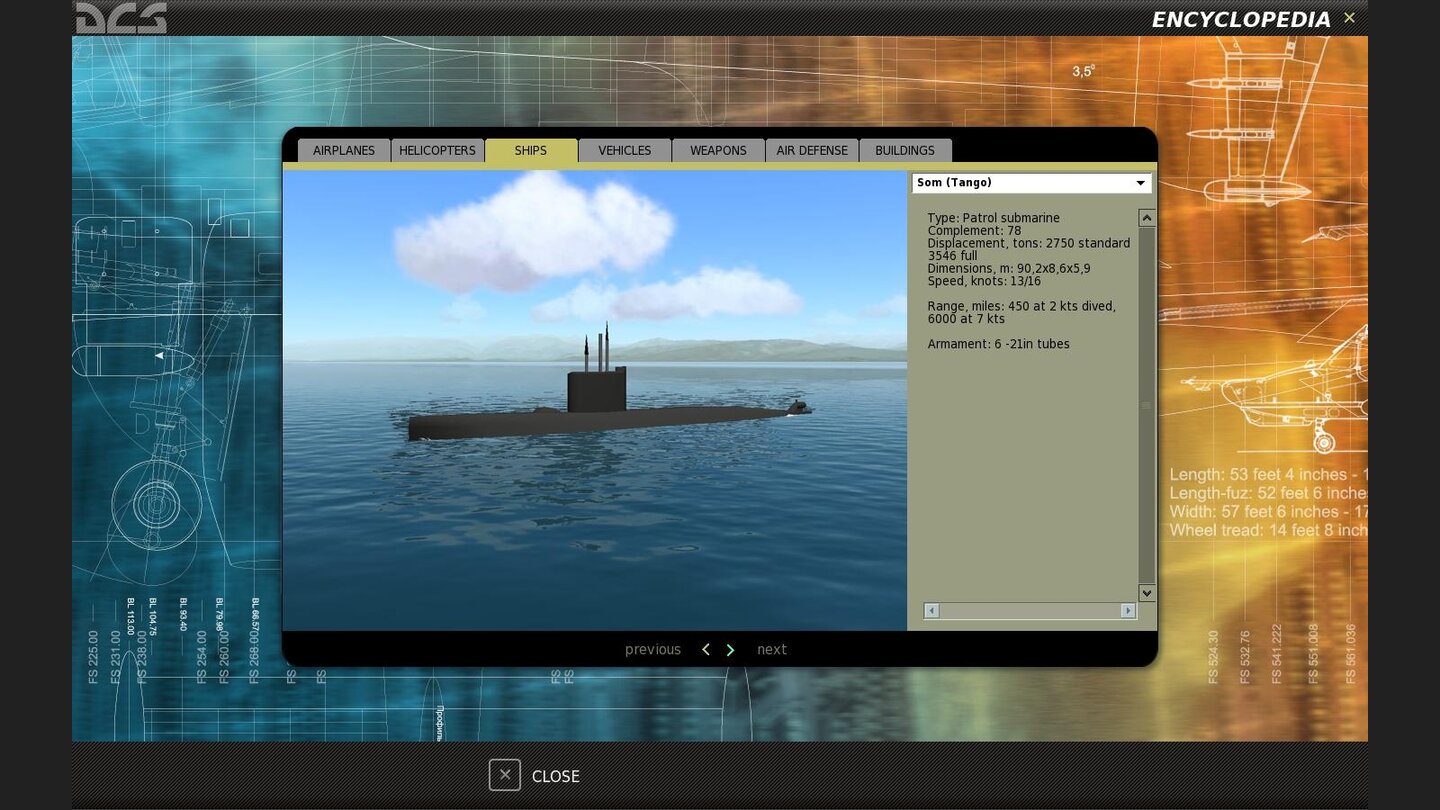Click the green next arrow icon
Image resolution: width=1440 pixels, height=810 pixels.
[x=730, y=650]
